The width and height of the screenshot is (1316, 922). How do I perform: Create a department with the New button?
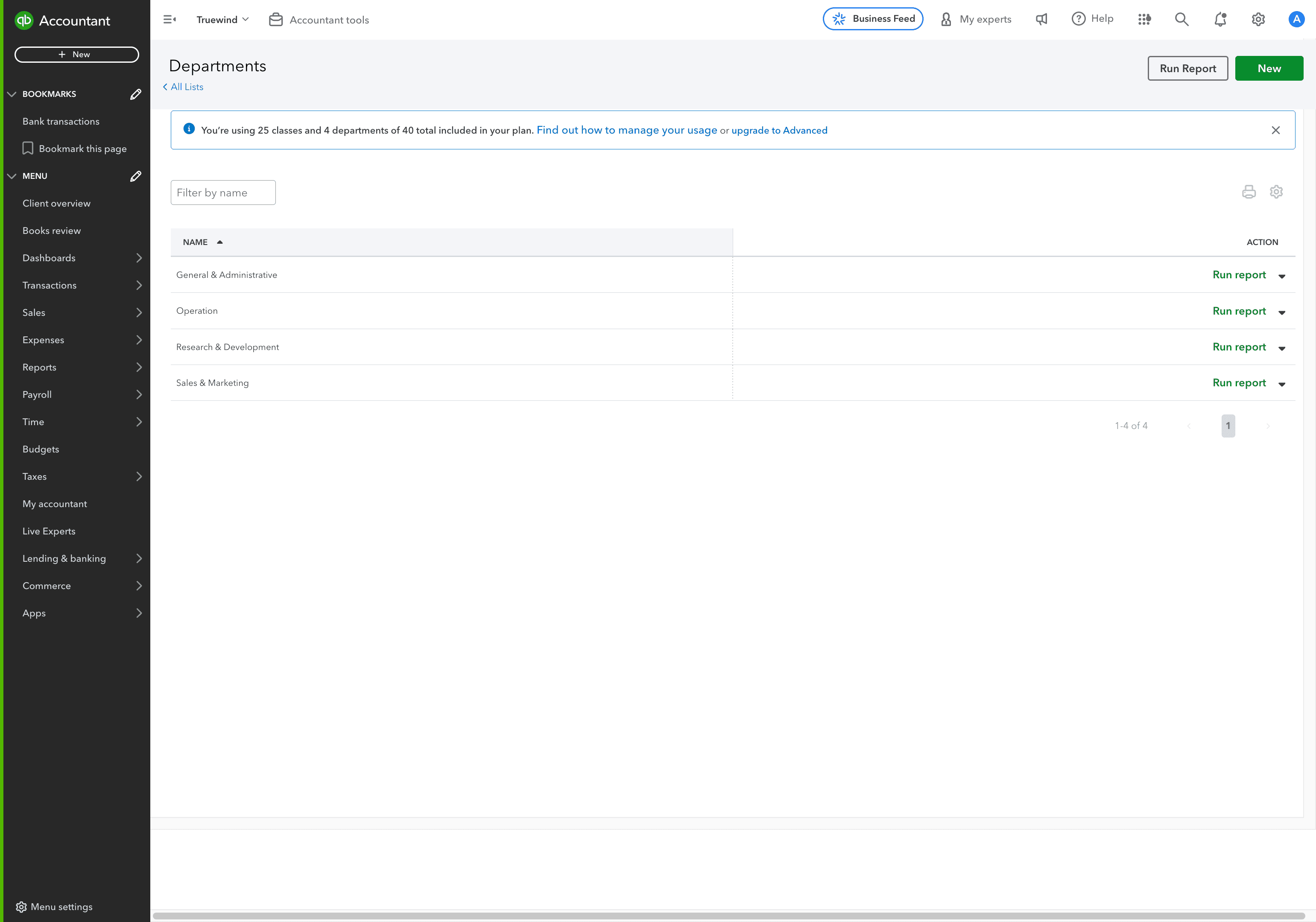click(1269, 68)
